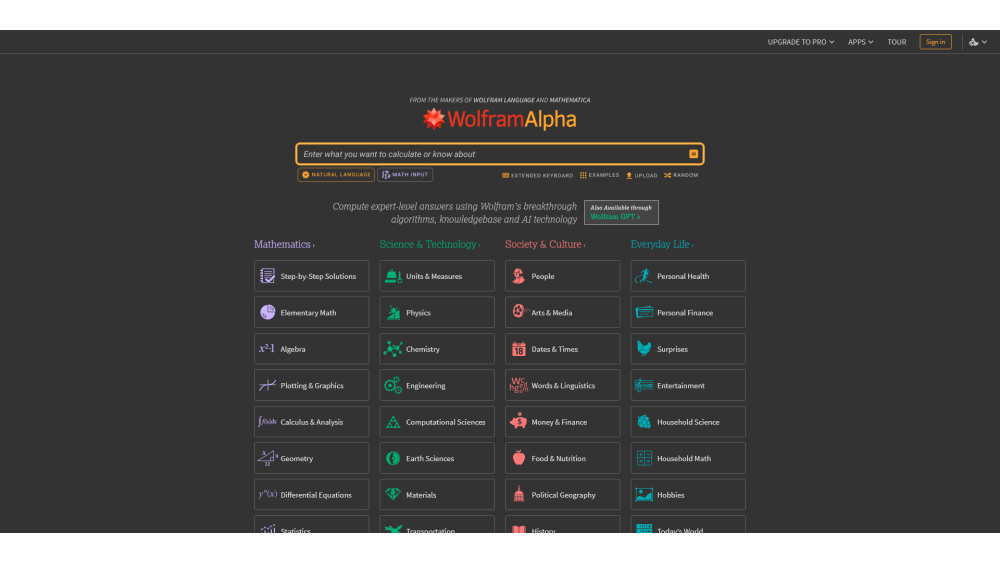Click the Earth Sciences globe icon
This screenshot has height=563, width=1000.
coord(393,458)
